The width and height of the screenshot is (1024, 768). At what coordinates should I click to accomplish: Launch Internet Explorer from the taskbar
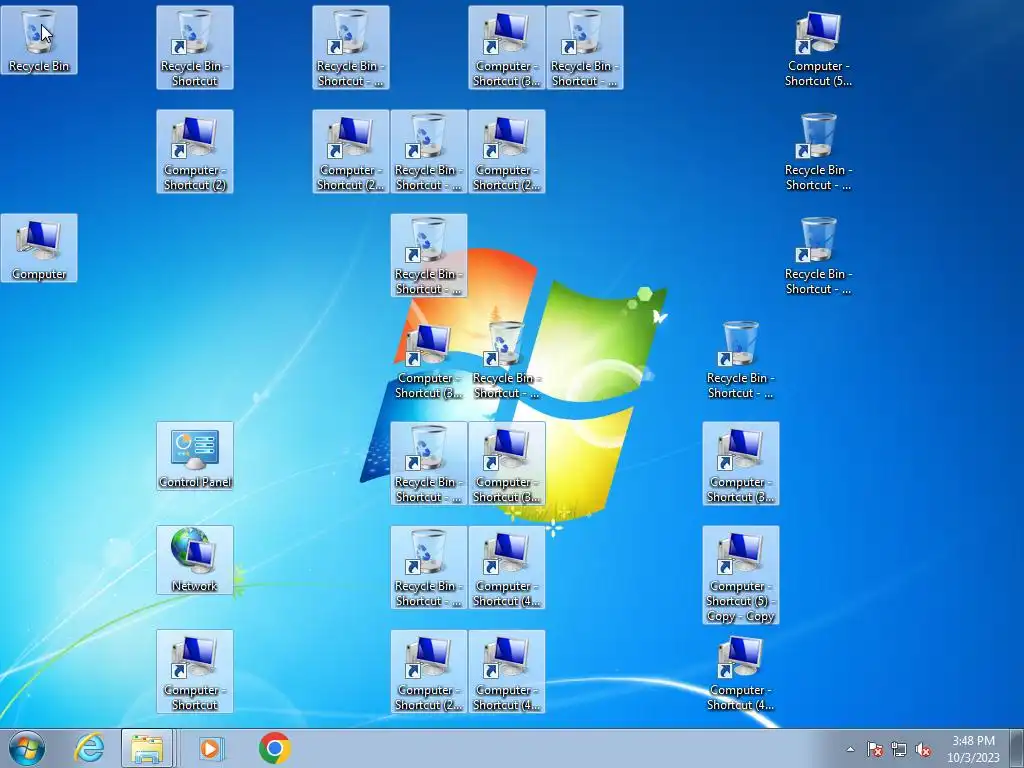click(89, 748)
